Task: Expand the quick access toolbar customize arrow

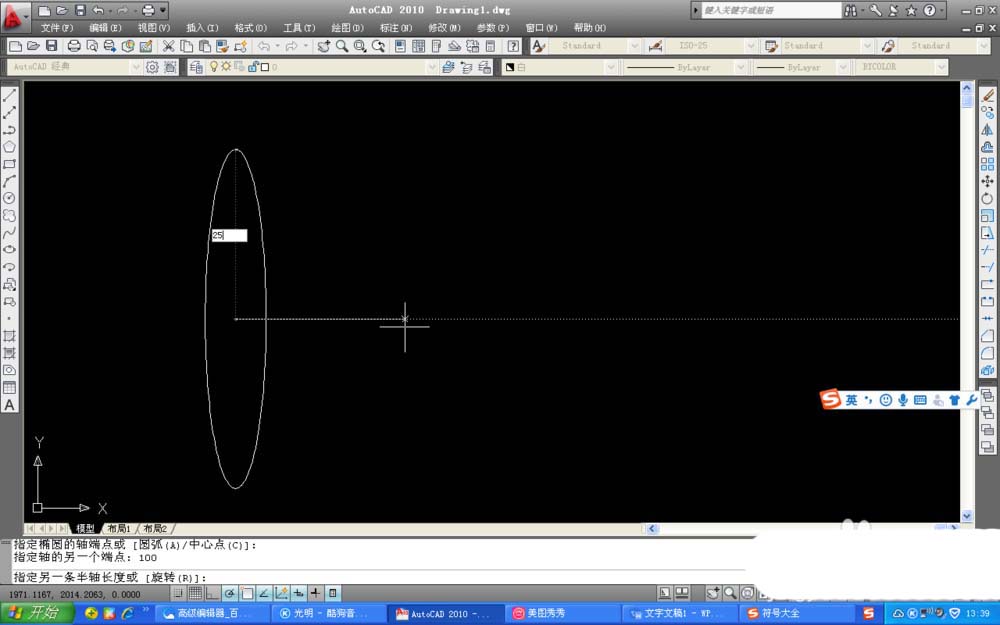Action: (x=164, y=10)
